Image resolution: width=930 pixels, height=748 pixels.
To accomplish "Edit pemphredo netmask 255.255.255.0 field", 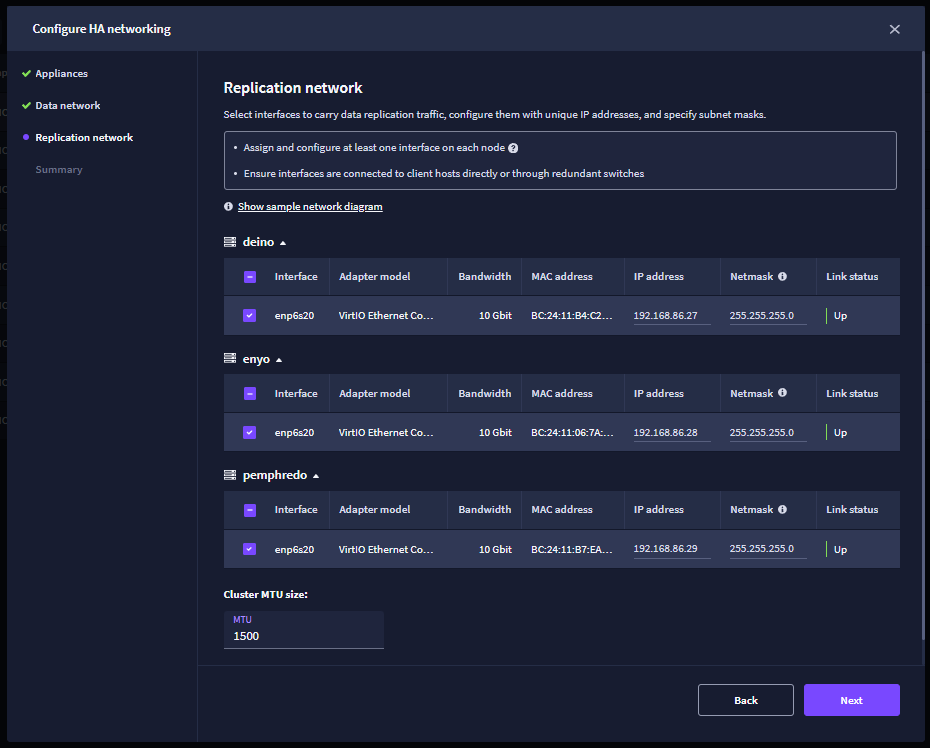I will pos(767,549).
